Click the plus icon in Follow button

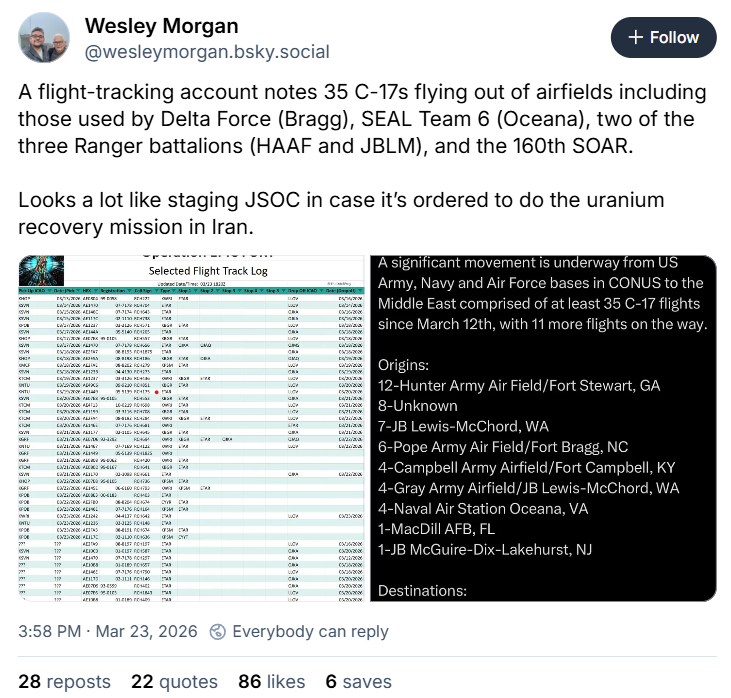pos(636,38)
